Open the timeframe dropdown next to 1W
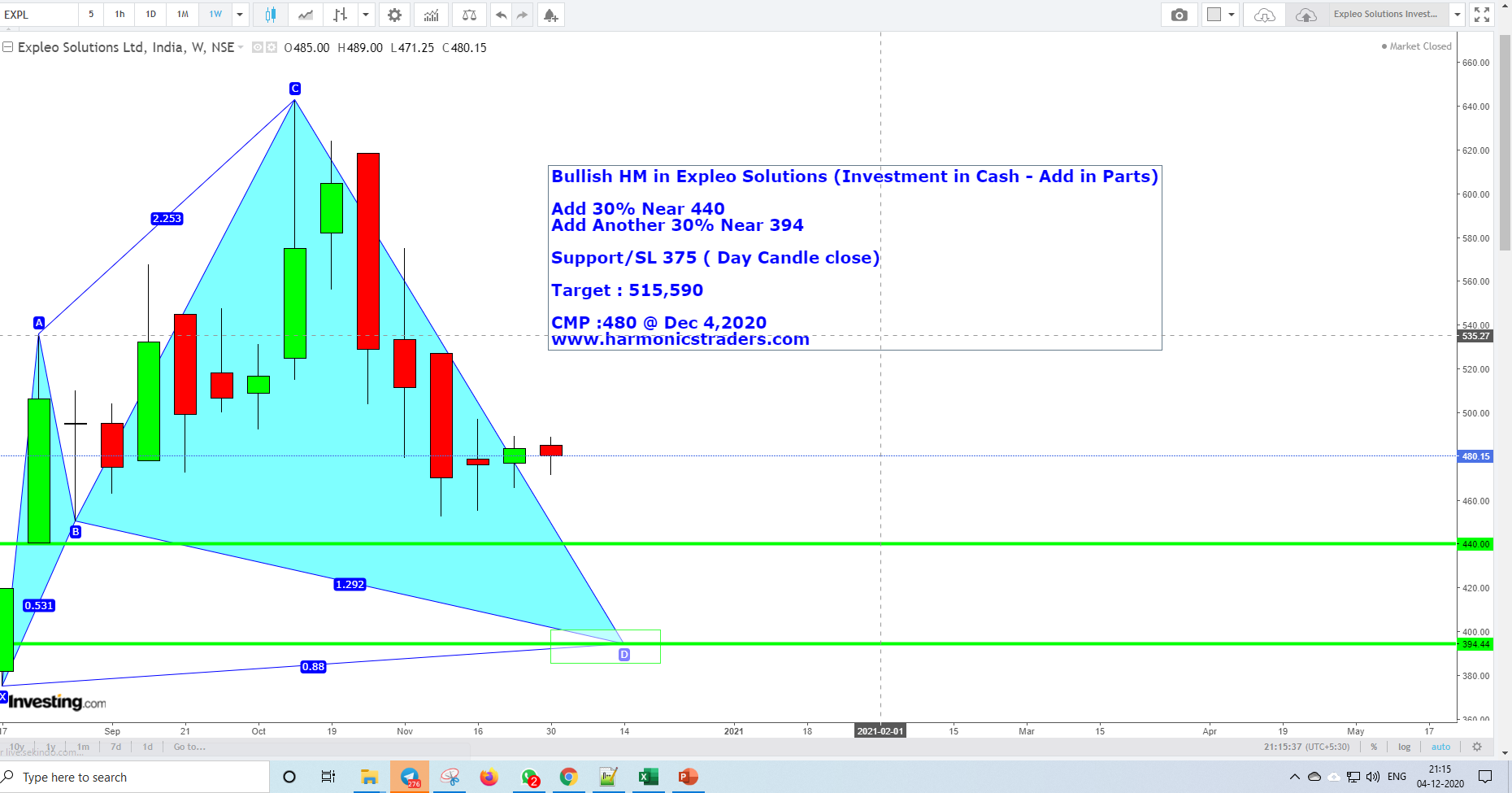This screenshot has height=793, width=1512. tap(240, 14)
